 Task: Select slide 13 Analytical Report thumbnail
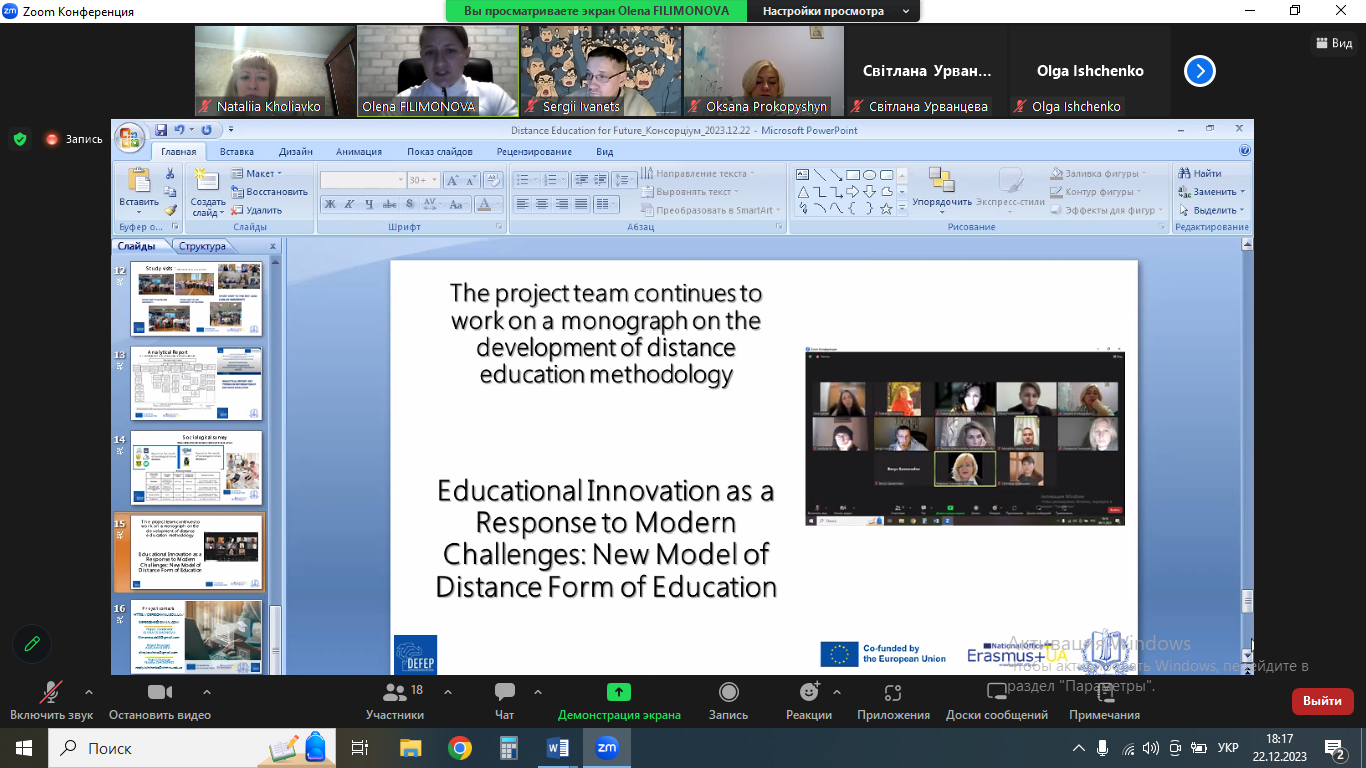pyautogui.click(x=197, y=384)
